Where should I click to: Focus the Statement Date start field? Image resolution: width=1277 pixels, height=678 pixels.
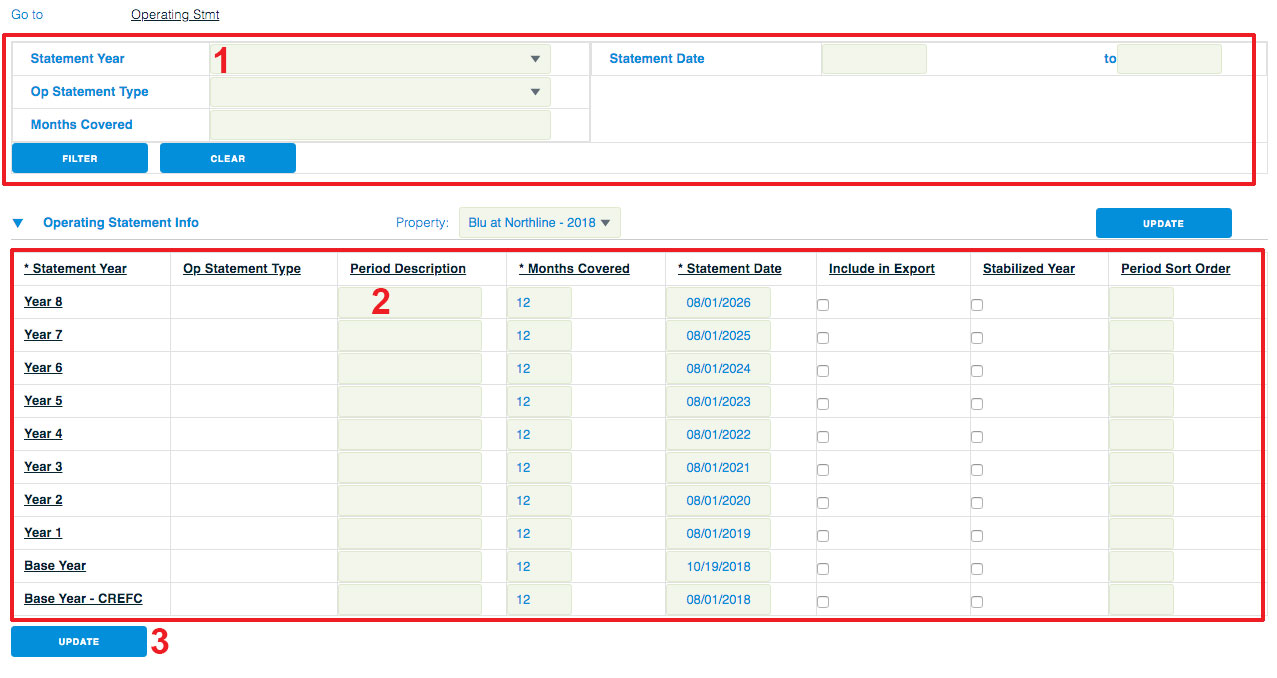coord(874,59)
